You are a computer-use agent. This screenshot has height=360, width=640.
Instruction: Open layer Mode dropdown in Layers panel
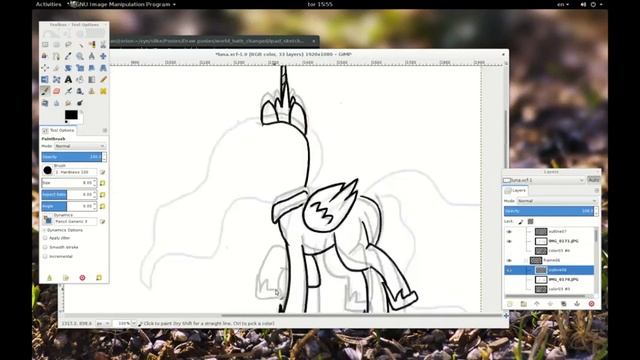[x=557, y=201]
